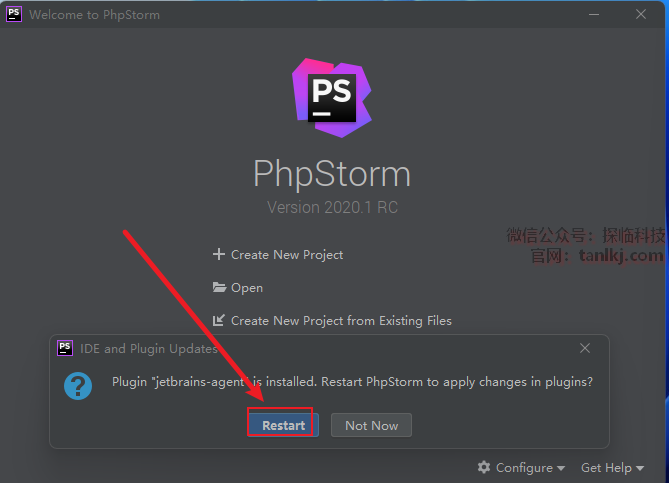669x483 pixels.
Task: Choose the Not Now button
Action: [x=371, y=425]
